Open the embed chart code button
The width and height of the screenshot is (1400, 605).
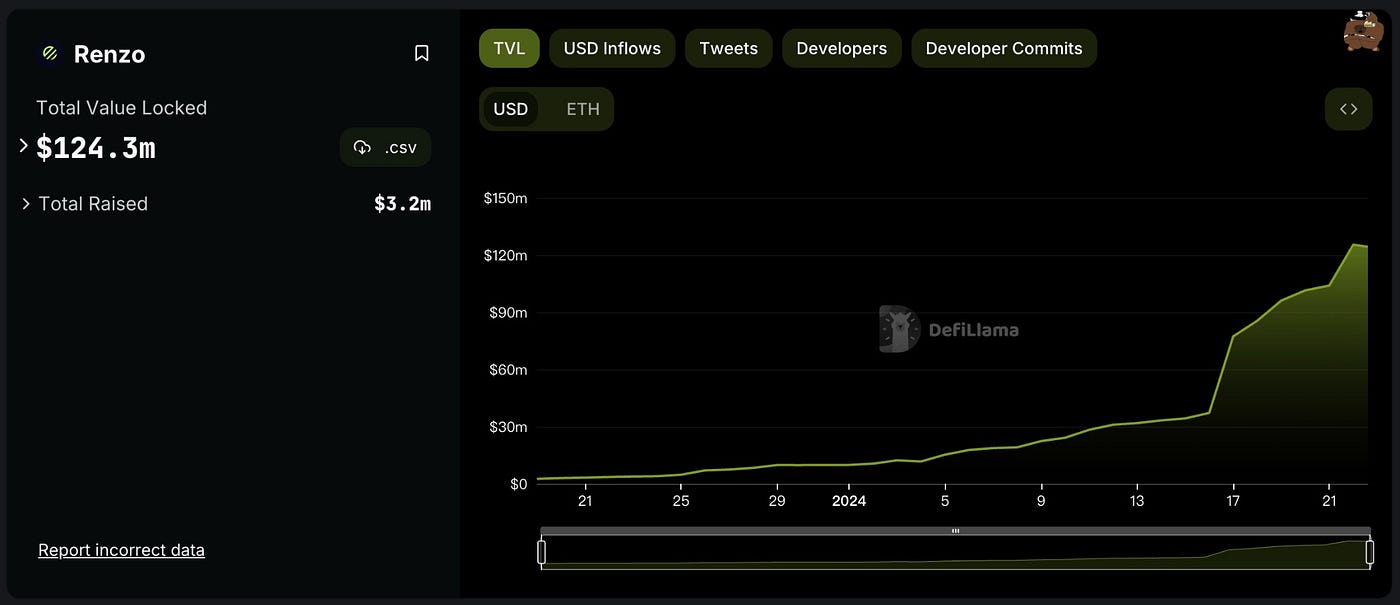[x=1348, y=109]
